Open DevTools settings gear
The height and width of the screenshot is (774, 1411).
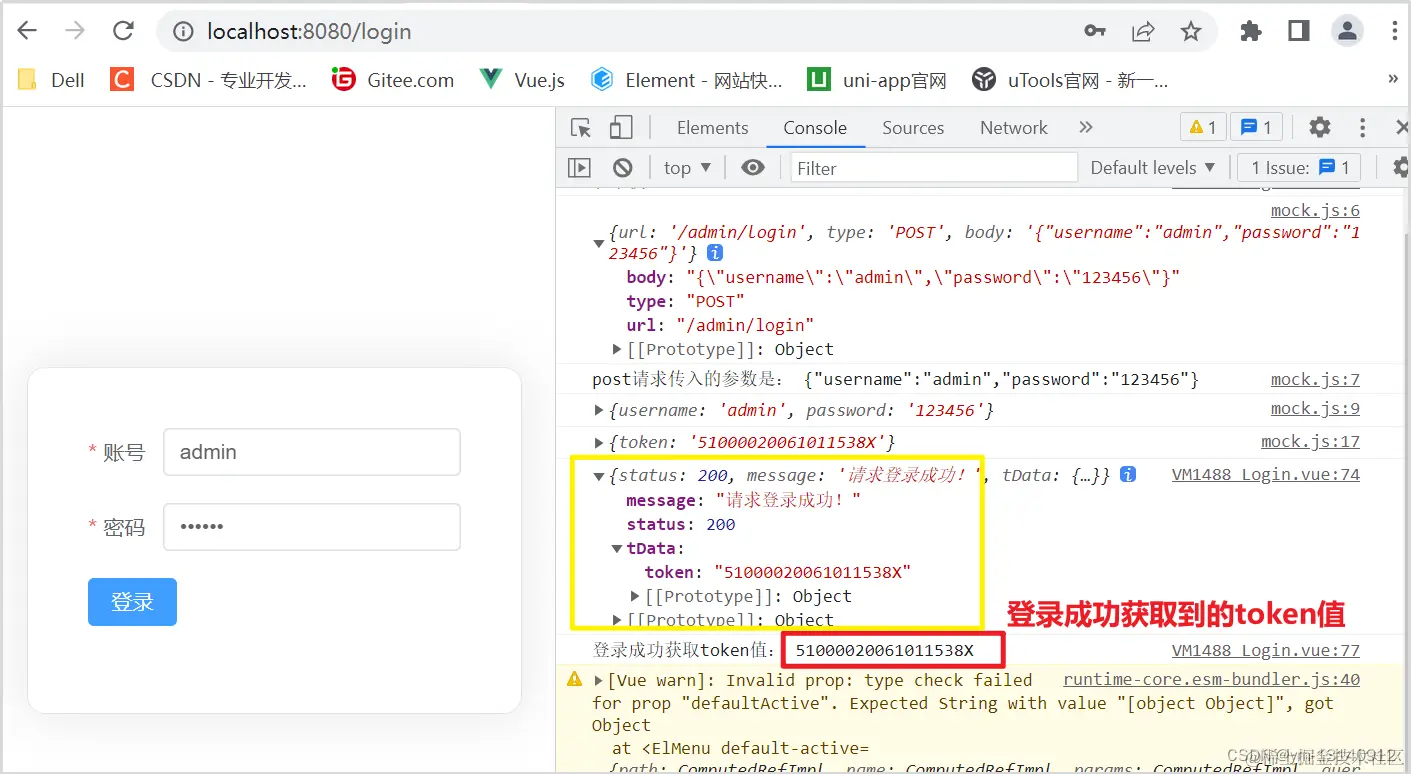tap(1320, 127)
